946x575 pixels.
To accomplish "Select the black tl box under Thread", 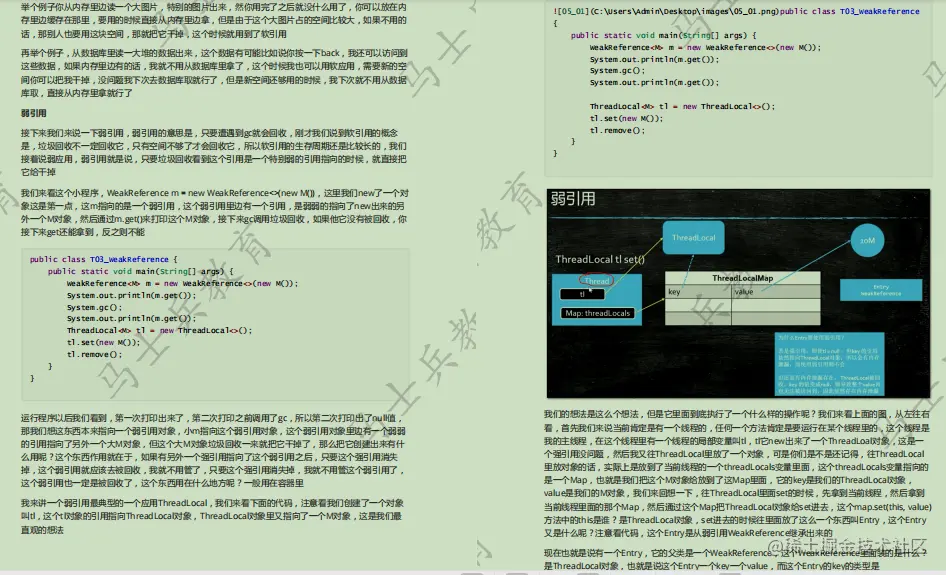I will pyautogui.click(x=582, y=294).
